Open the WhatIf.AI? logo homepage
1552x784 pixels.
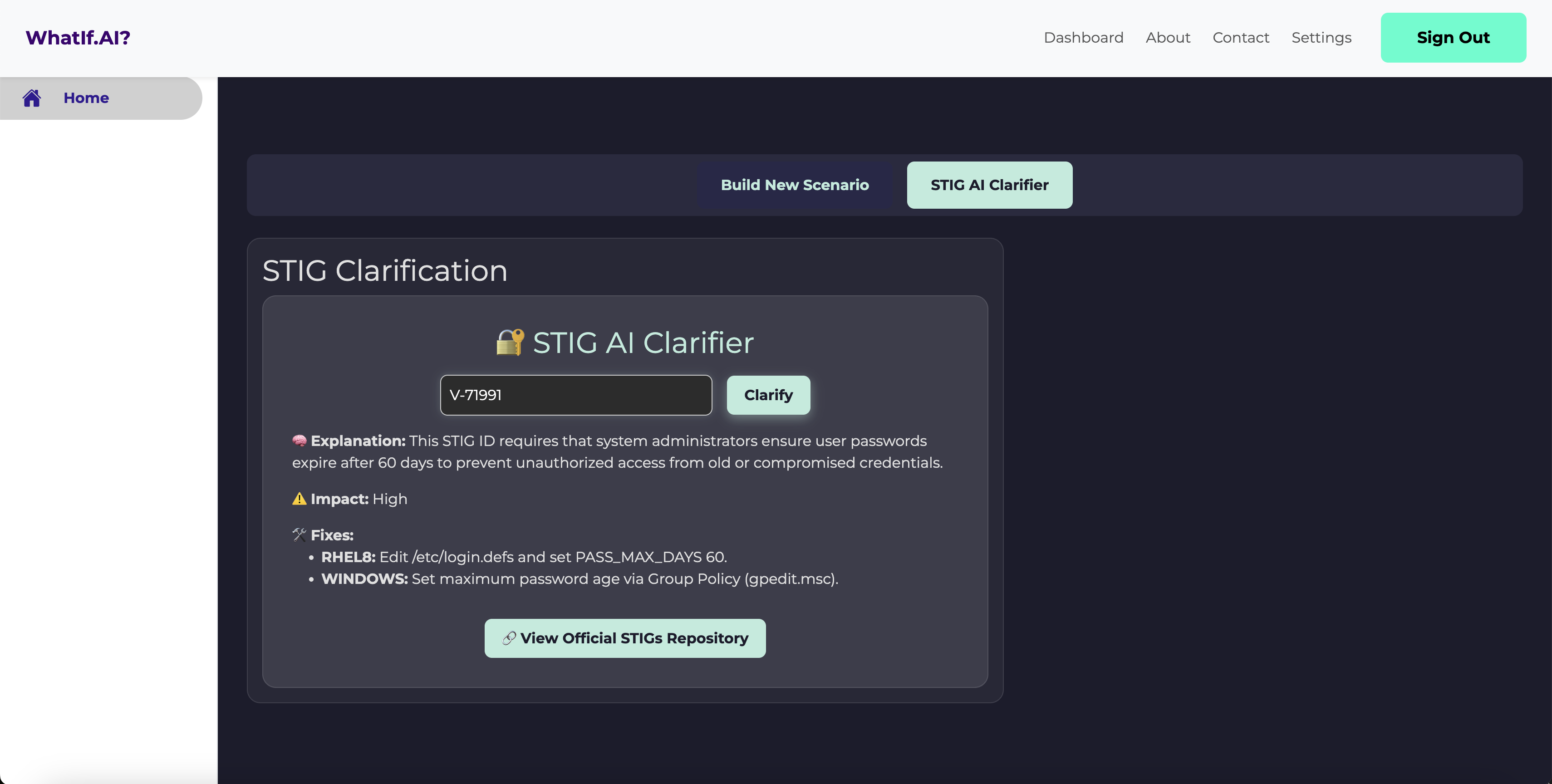78,37
